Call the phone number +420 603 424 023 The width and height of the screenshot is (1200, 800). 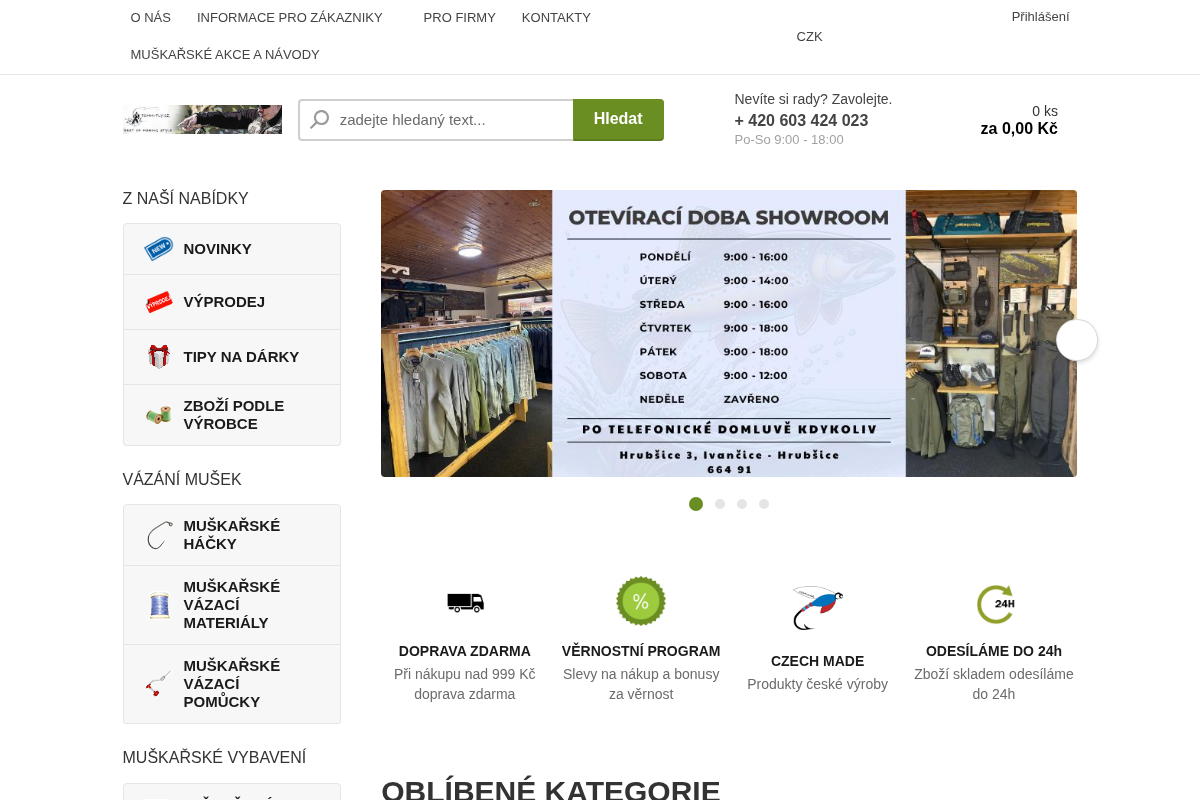pyautogui.click(x=801, y=121)
